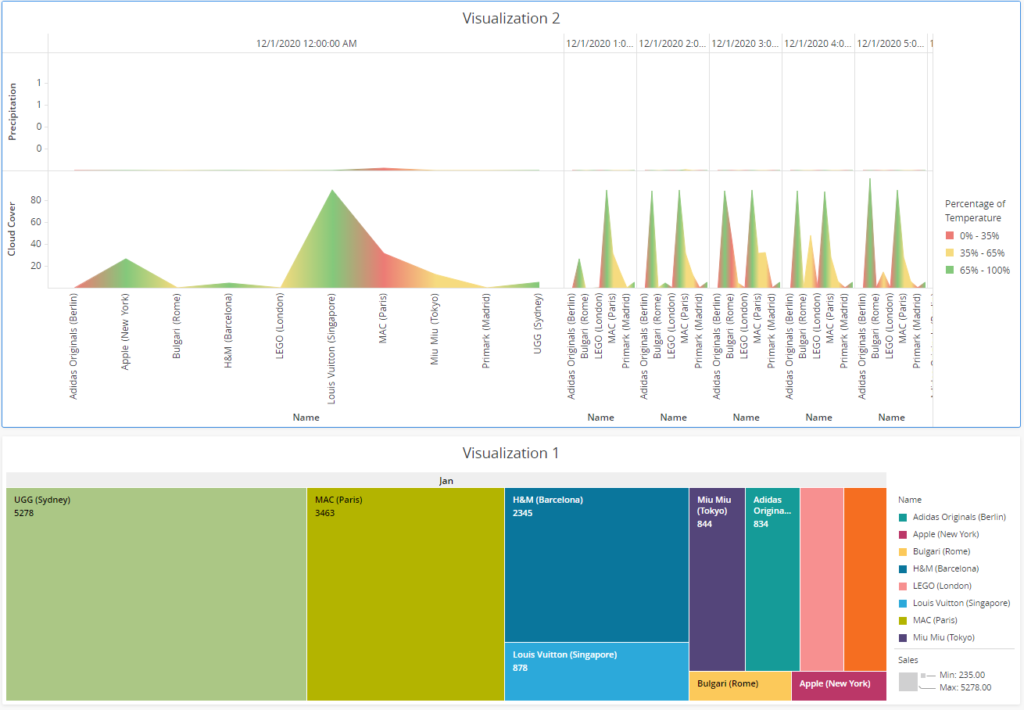Click the UGG (Sydney) x-axis label
This screenshot has width=1024, height=710.
[537, 324]
